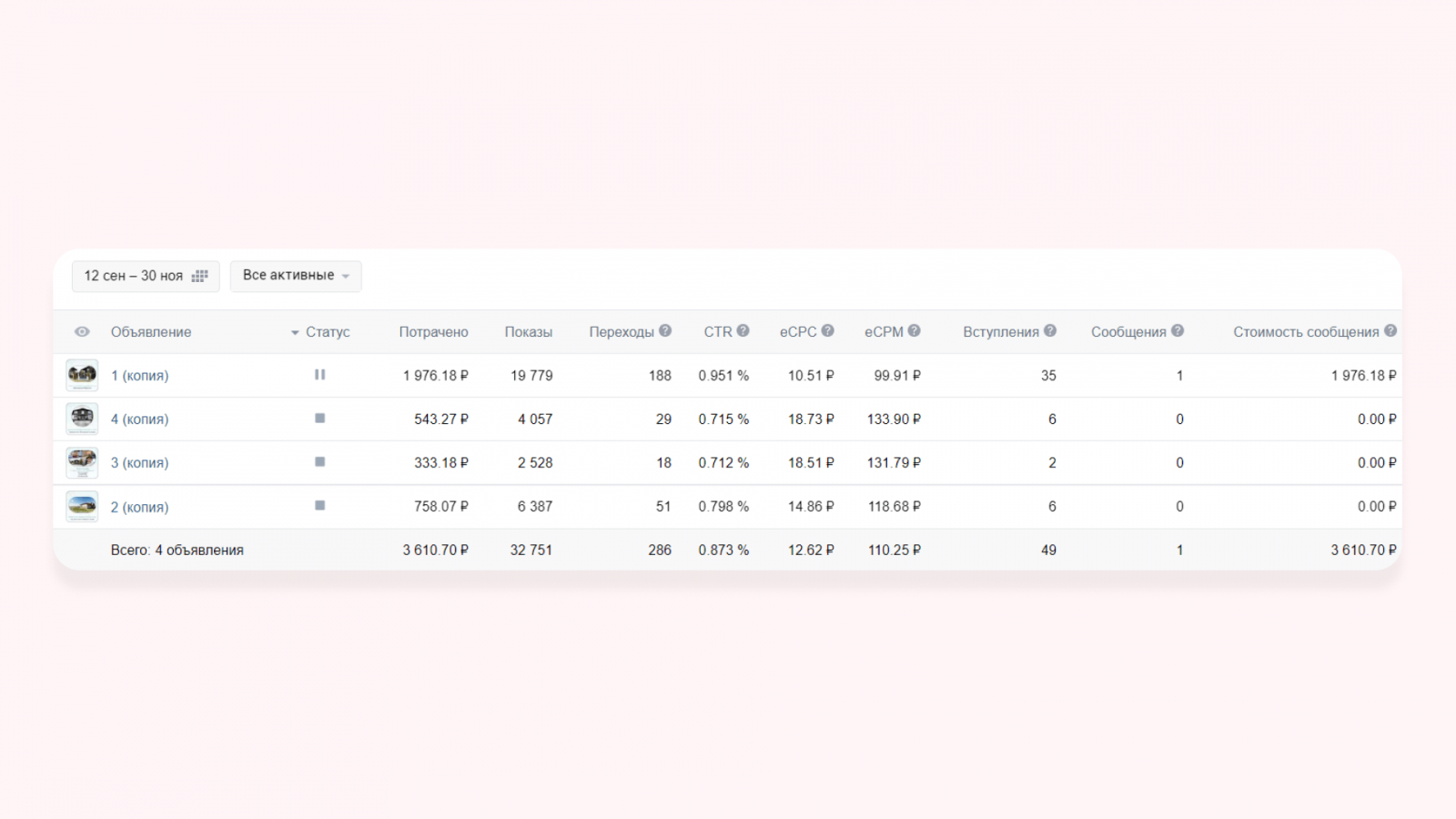The image size is (1456, 819).
Task: Toggle stopped status of ad 2 (копия)
Action: coord(319,506)
